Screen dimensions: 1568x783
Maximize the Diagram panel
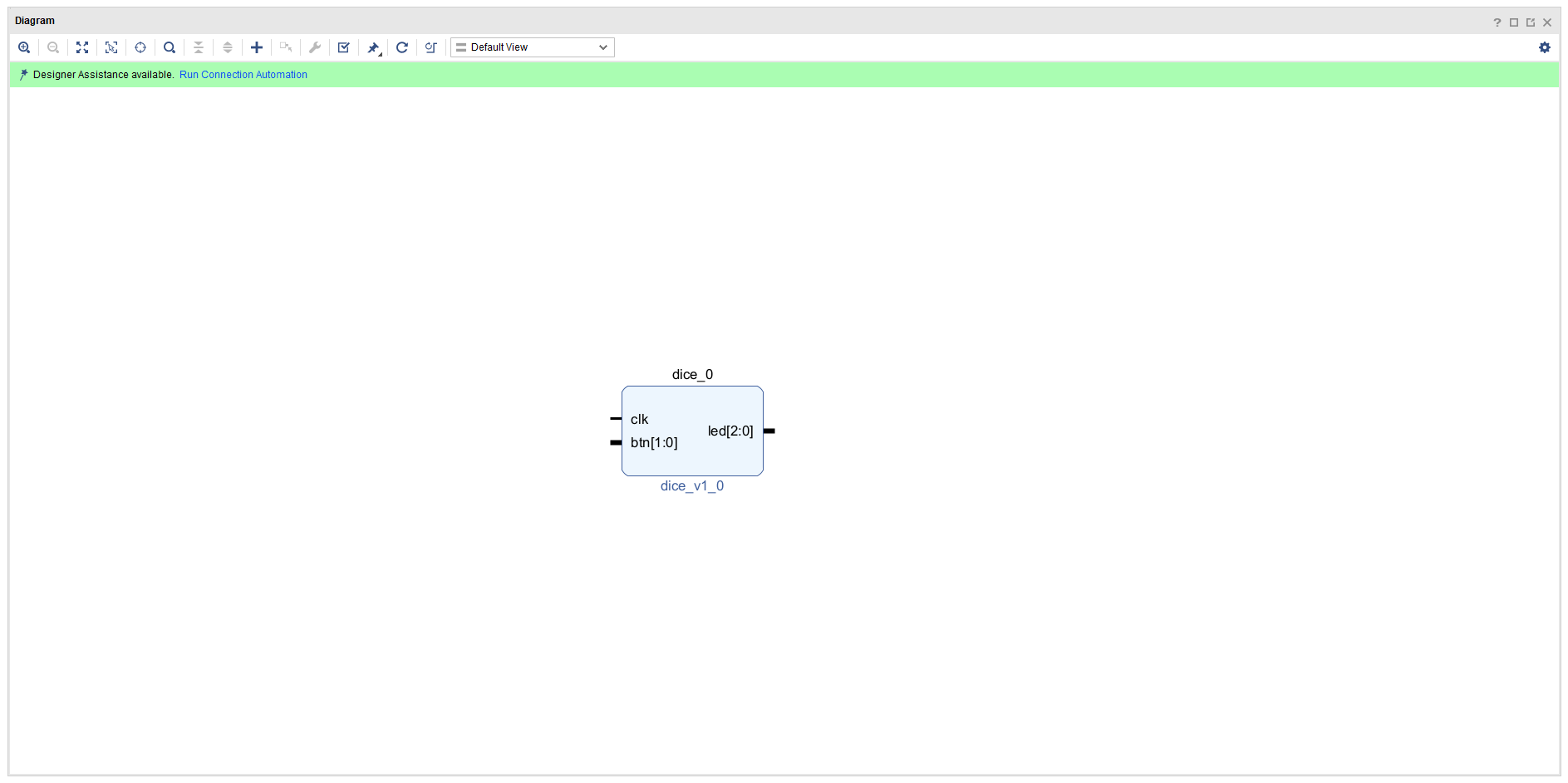[x=1514, y=22]
